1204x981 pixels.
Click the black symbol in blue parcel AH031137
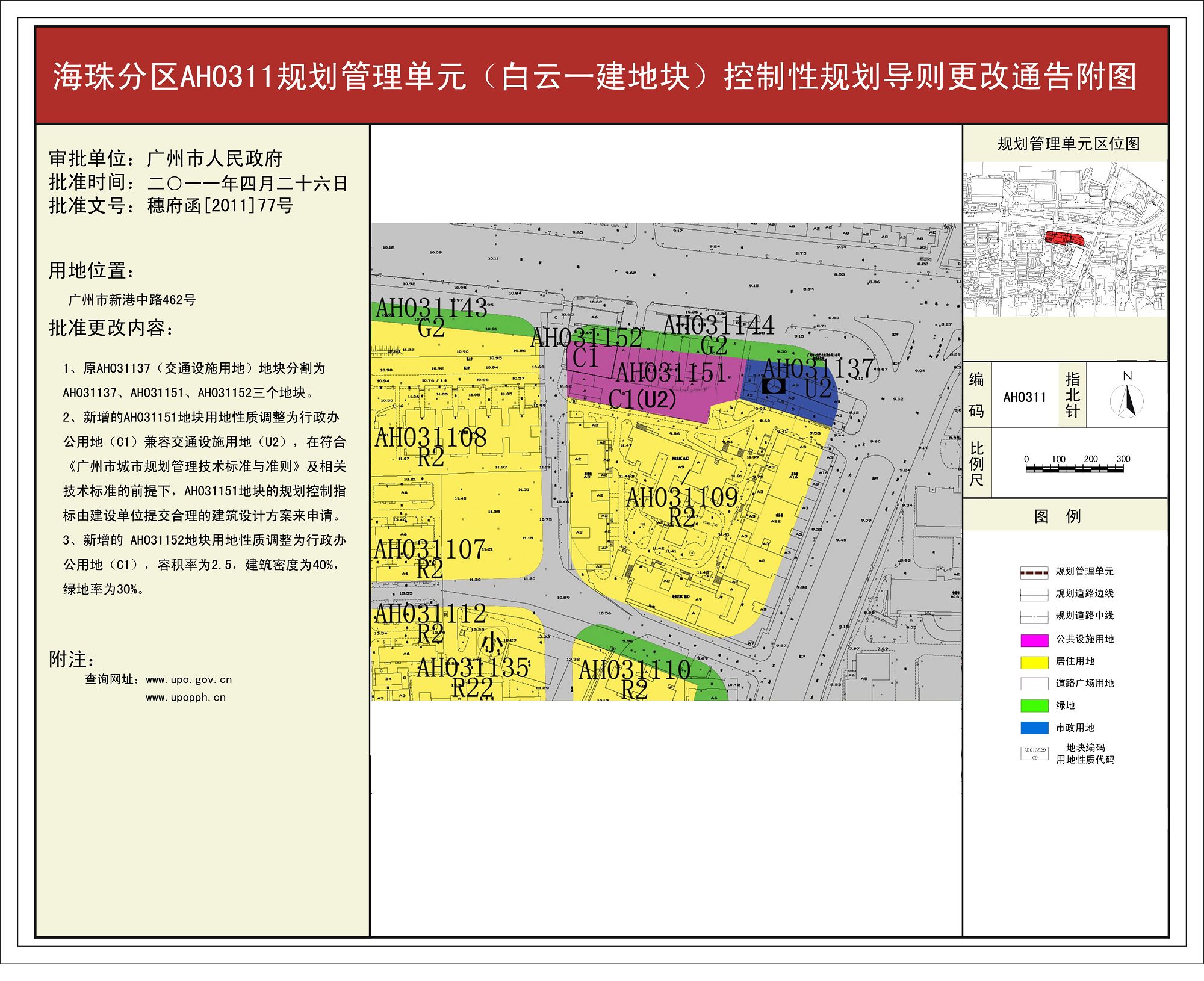(x=773, y=386)
